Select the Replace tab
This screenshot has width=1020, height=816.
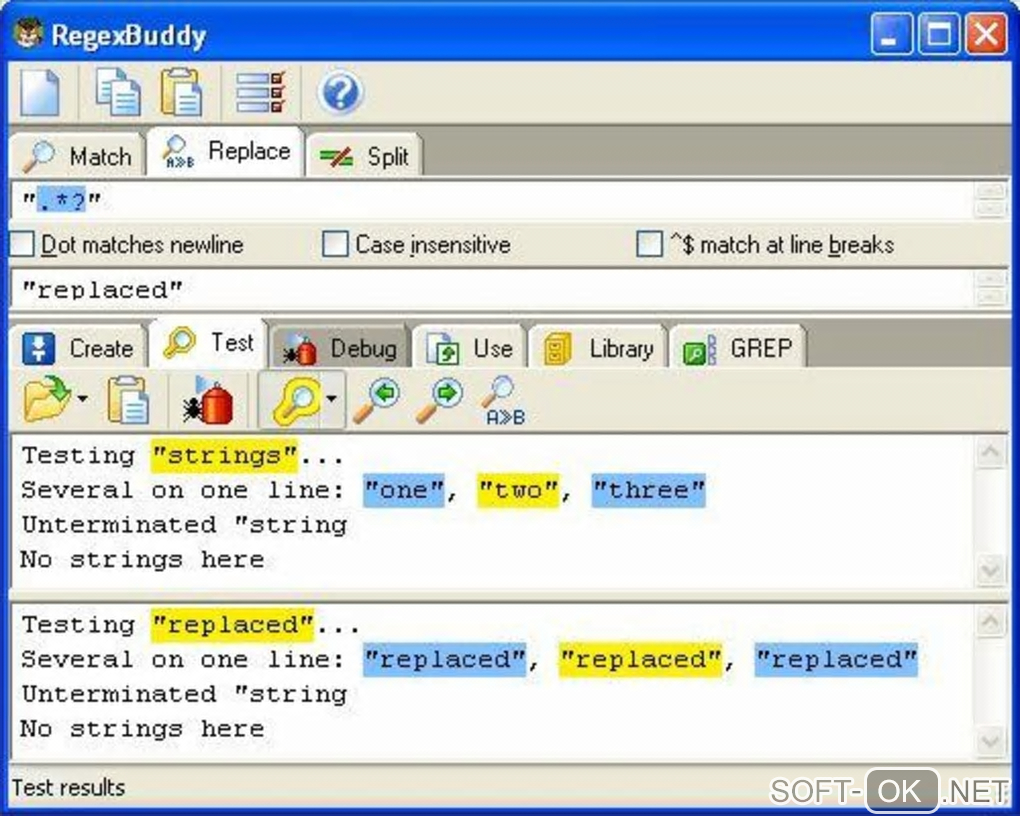pos(226,152)
